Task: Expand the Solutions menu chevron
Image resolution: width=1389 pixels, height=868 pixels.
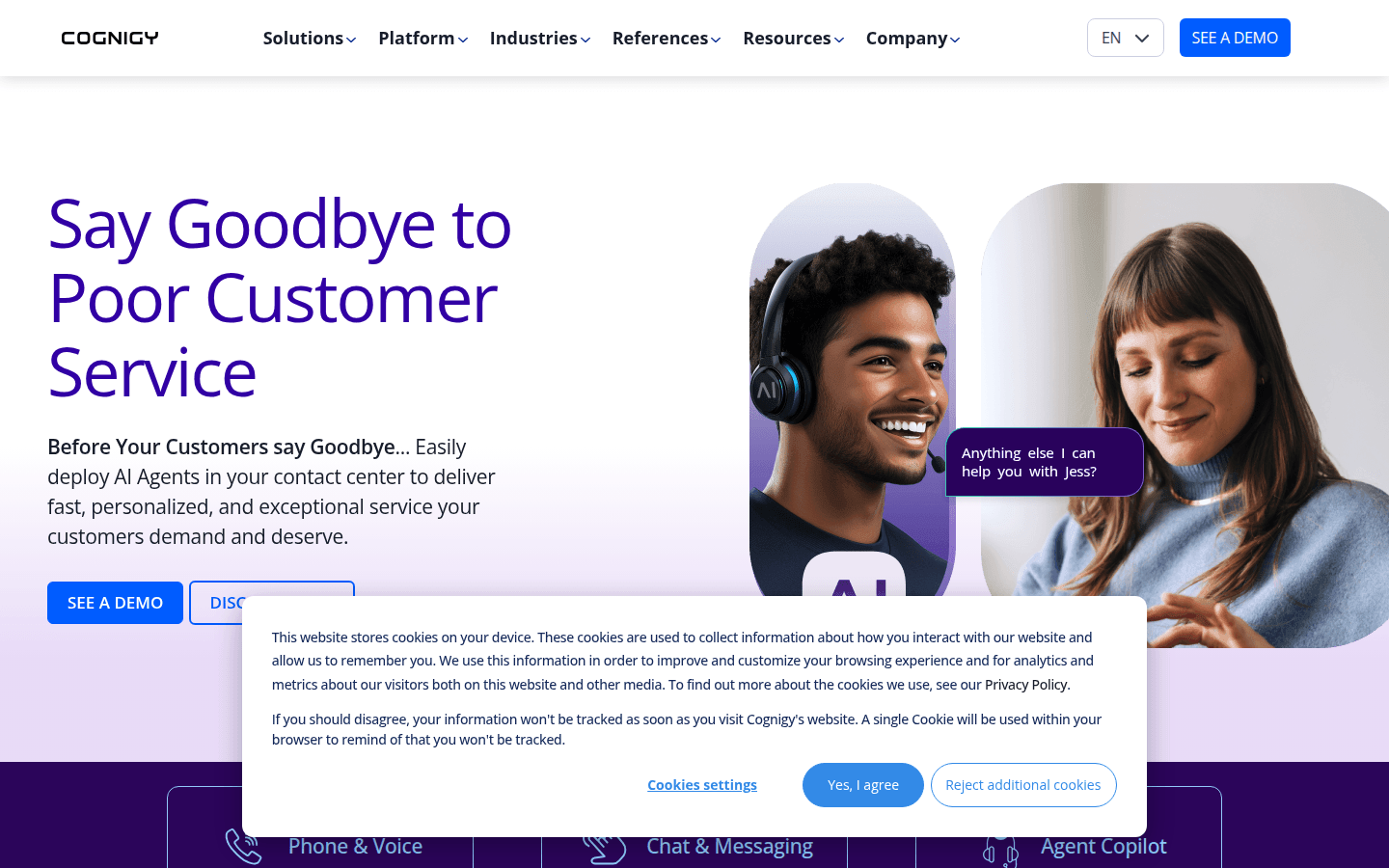Action: pyautogui.click(x=351, y=40)
